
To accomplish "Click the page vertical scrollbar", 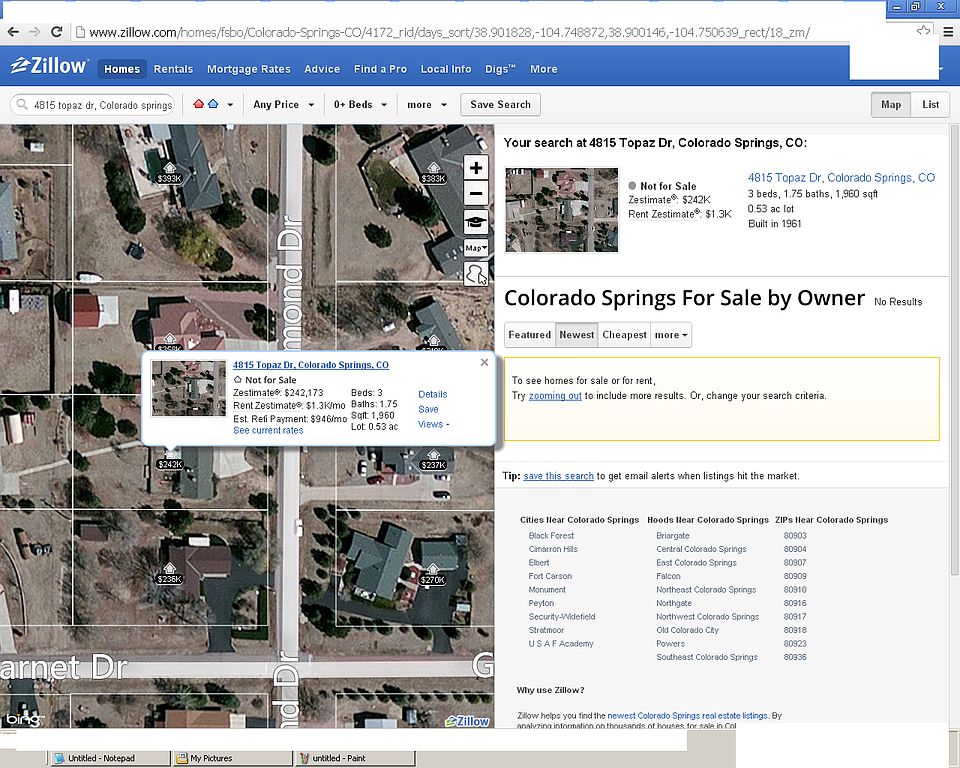I will pyautogui.click(x=954, y=349).
